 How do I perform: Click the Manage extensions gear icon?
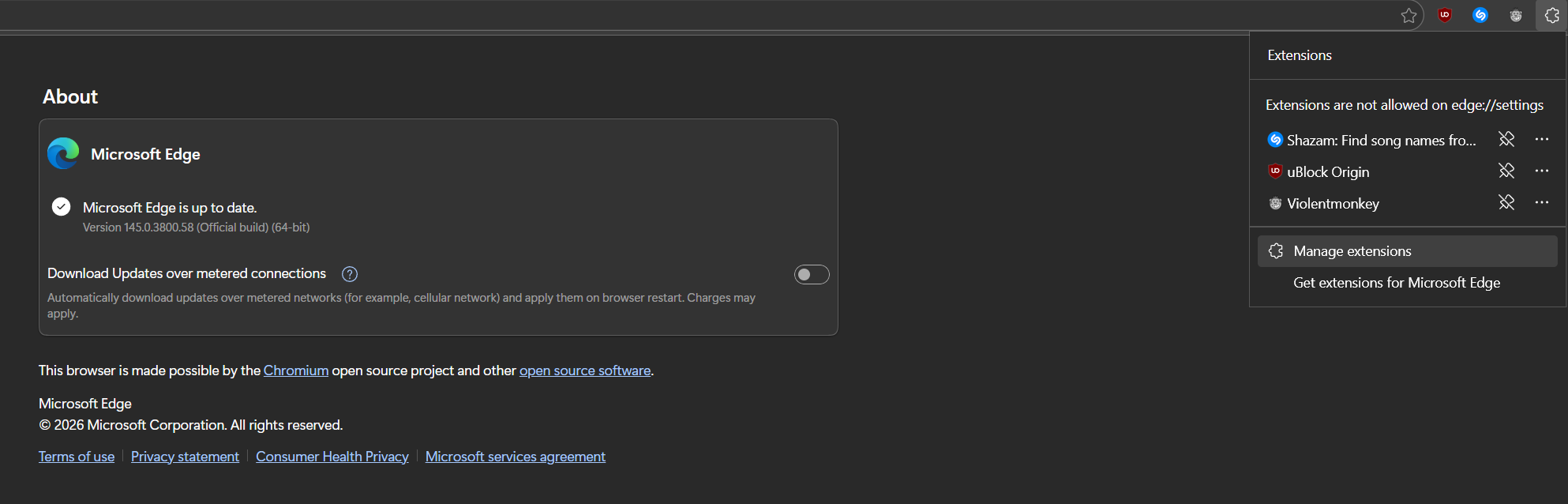pos(1276,251)
